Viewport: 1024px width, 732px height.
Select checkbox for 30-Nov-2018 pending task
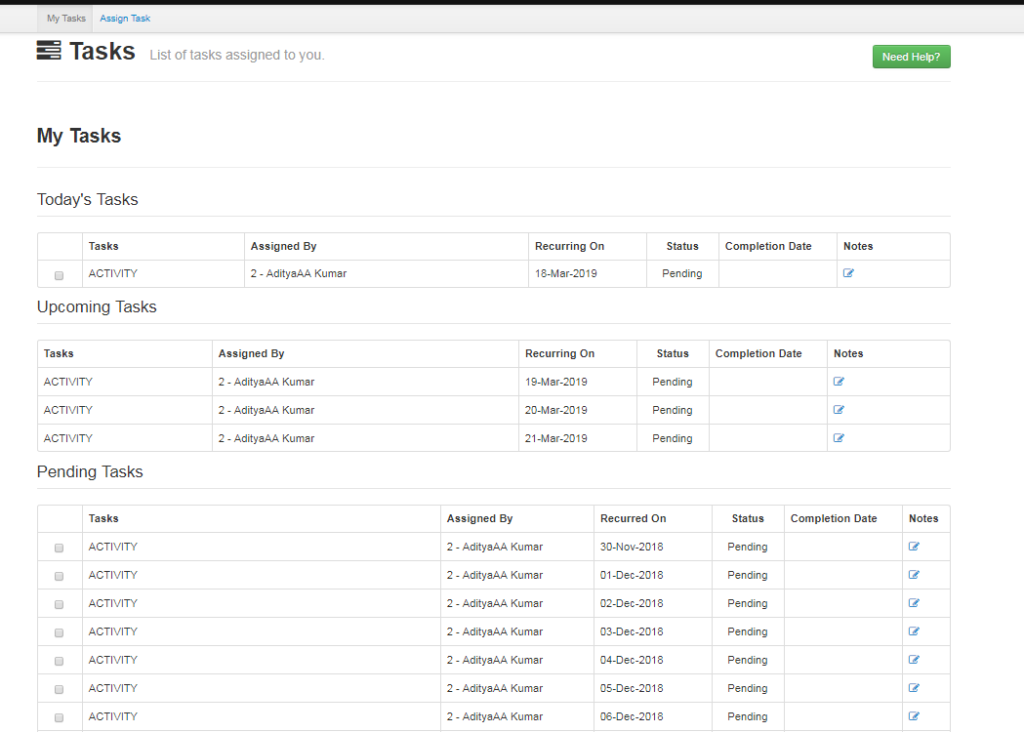(x=58, y=546)
